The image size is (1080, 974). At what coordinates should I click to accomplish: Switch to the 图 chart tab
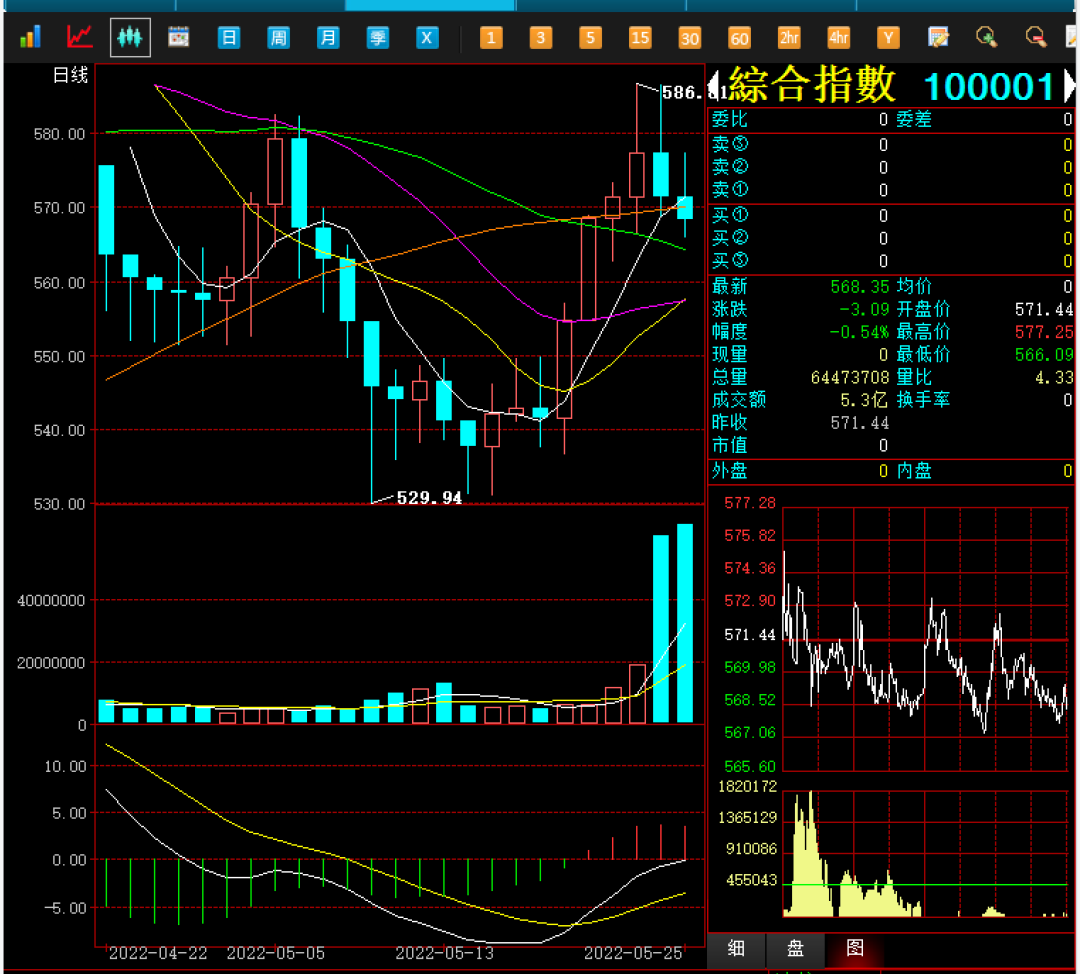click(x=855, y=949)
